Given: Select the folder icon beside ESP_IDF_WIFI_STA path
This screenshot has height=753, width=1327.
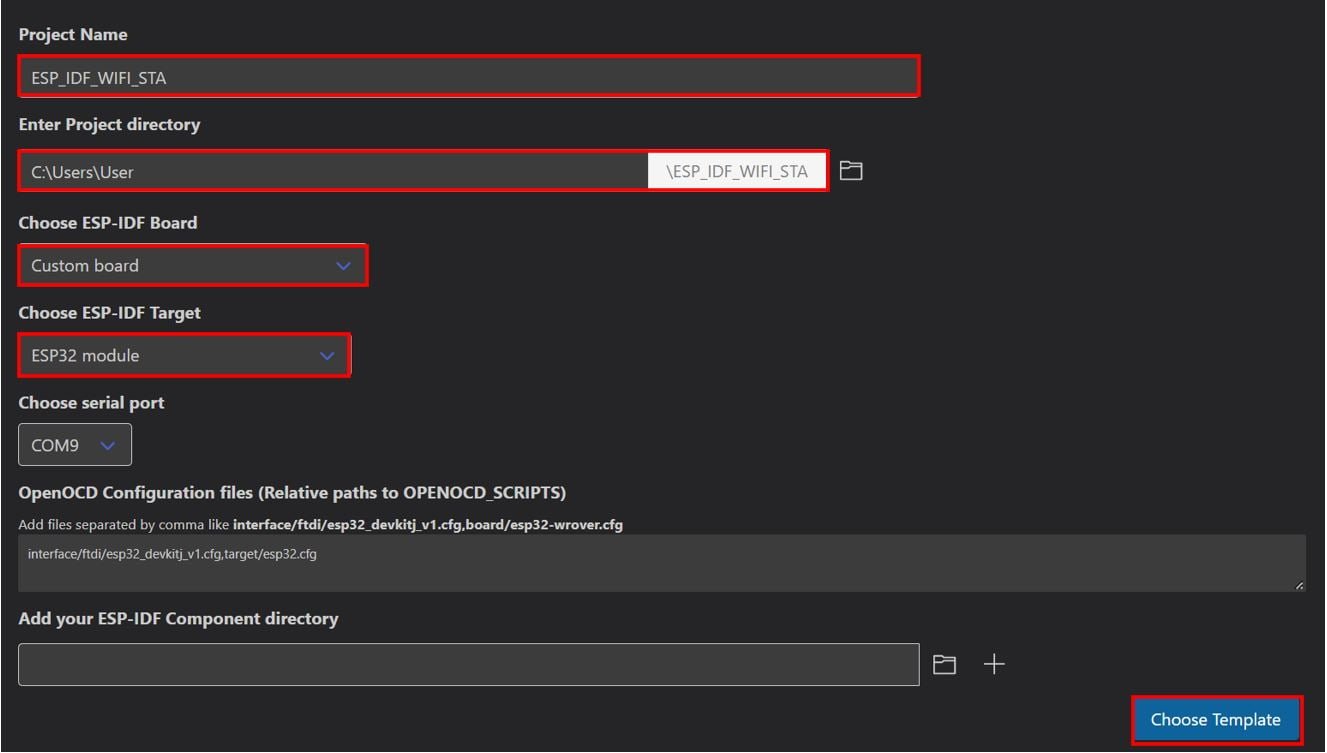Looking at the screenshot, I should pos(849,170).
